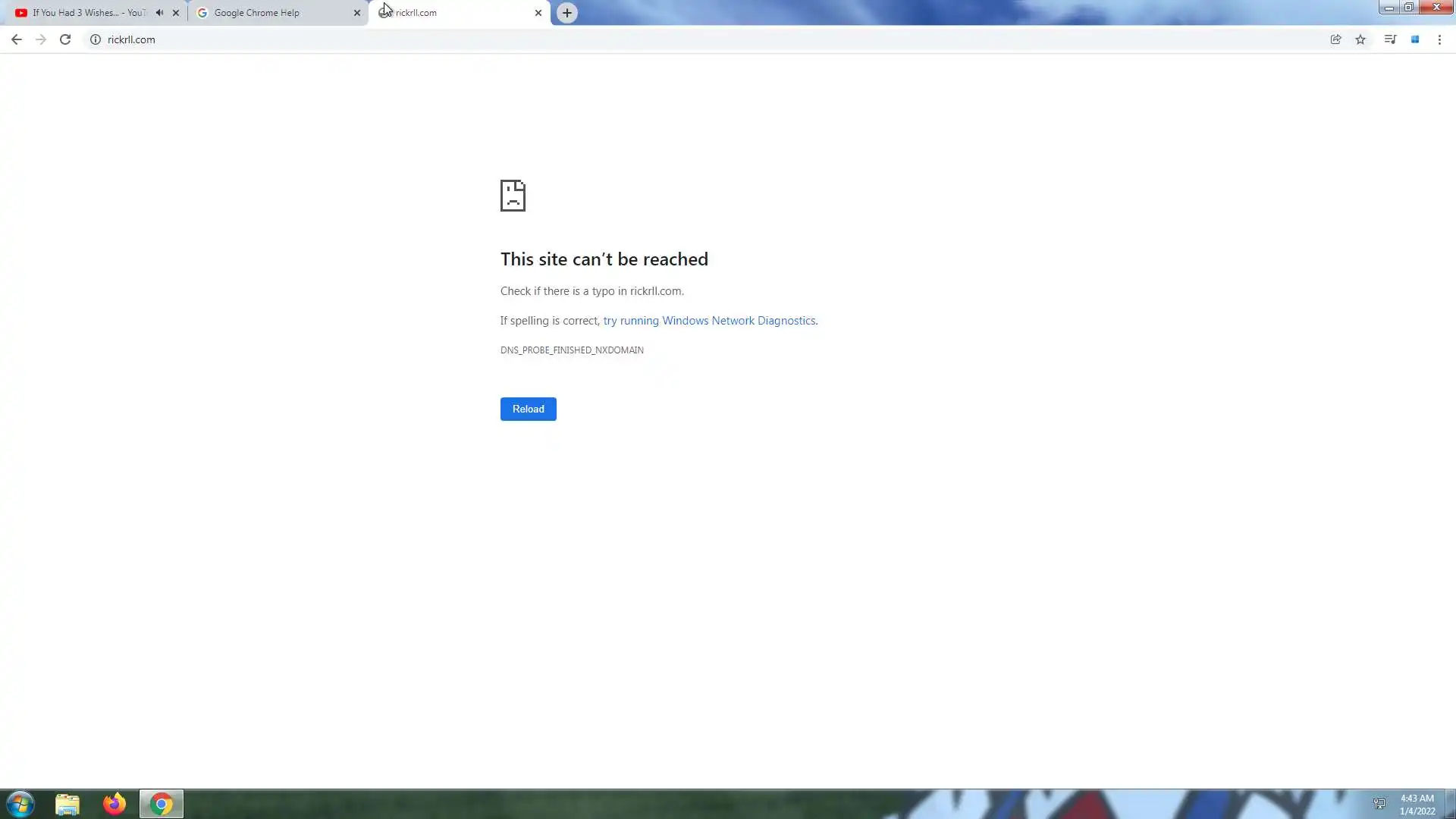The width and height of the screenshot is (1456, 819).
Task: Switch to Google Chrome Help tab
Action: pos(258,13)
